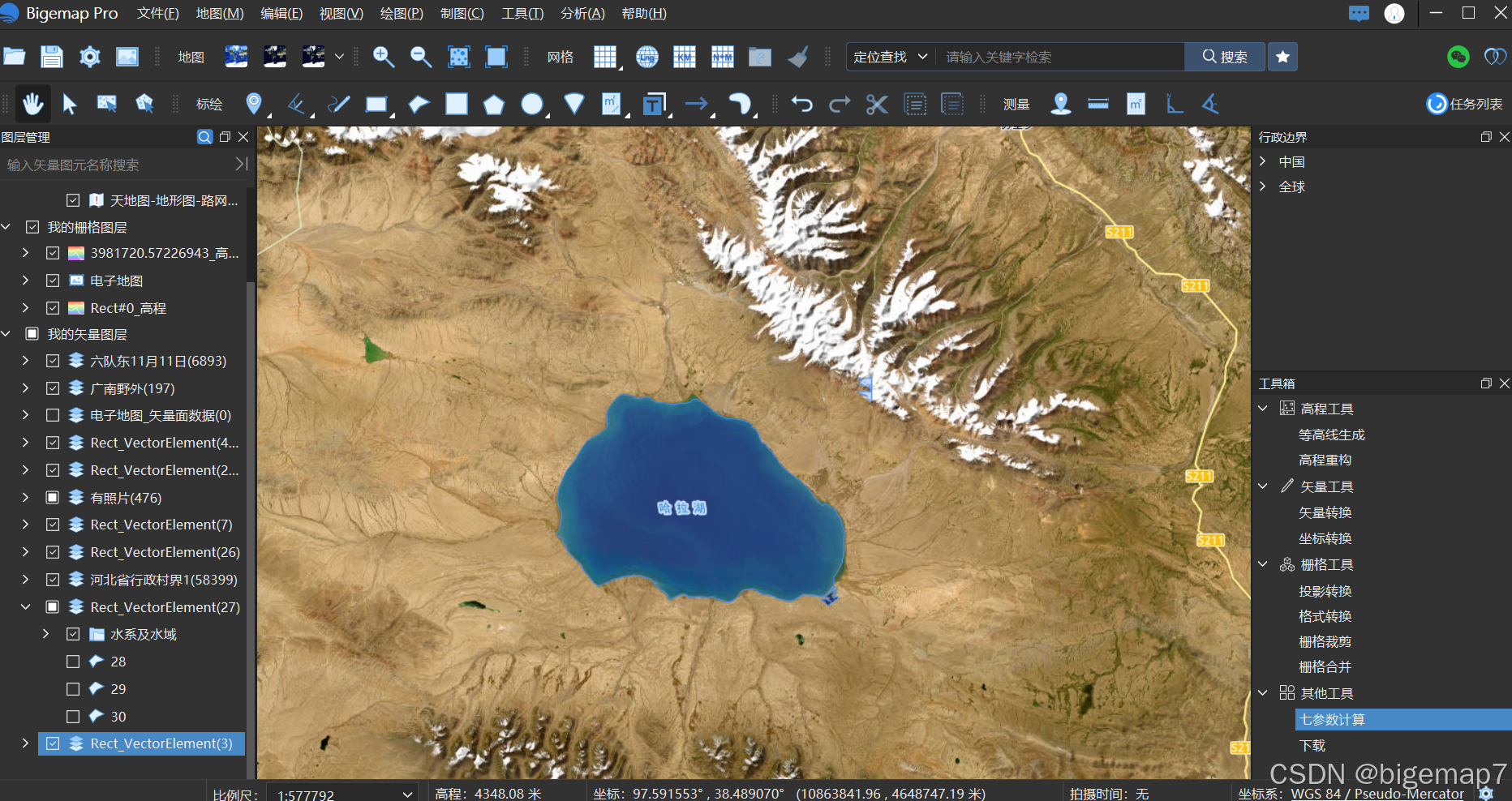Image resolution: width=1512 pixels, height=801 pixels.
Task: Select the Rect_VectorElement(3) layer row
Action: pos(141,743)
